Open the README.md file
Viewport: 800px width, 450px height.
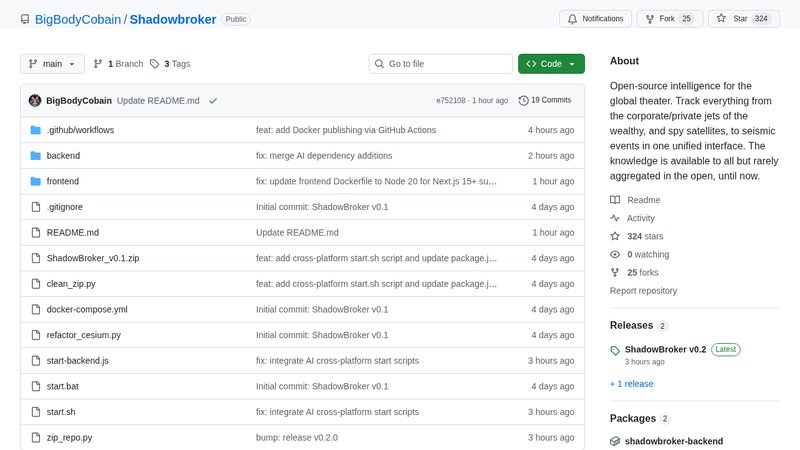point(73,232)
